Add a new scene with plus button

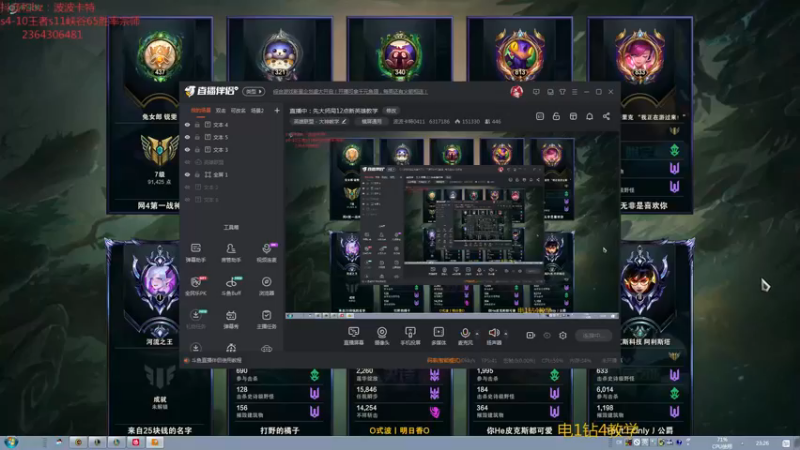tap(277, 110)
